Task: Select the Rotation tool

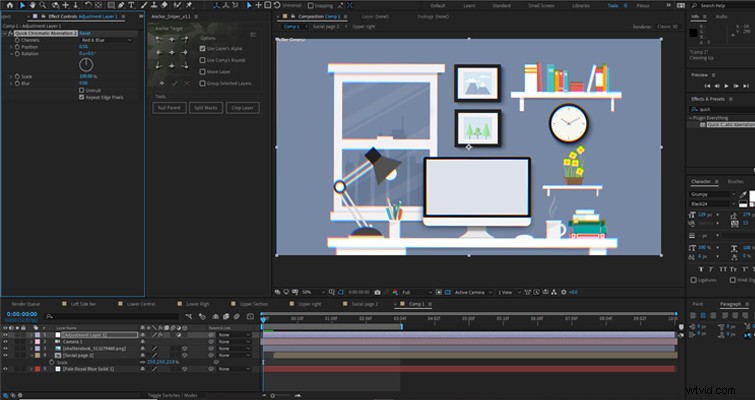Action: 89,5
